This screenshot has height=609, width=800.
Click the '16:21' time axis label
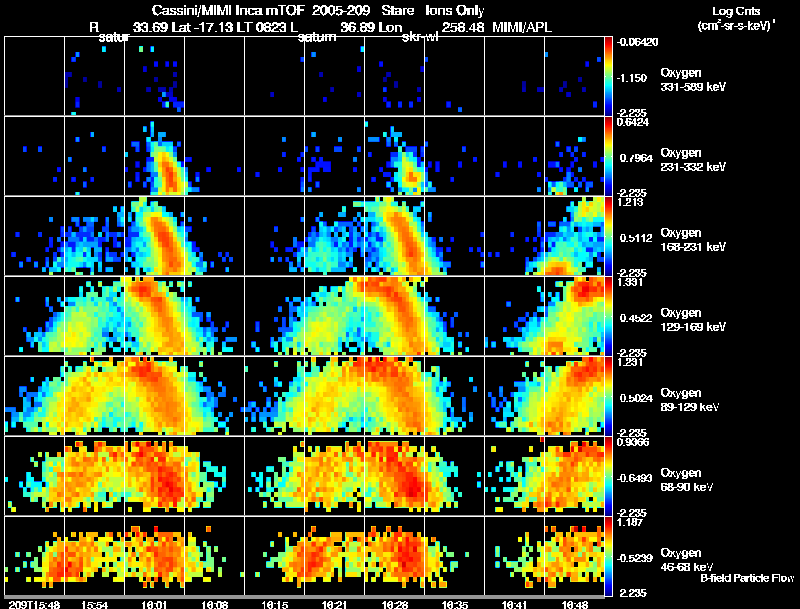[334, 605]
